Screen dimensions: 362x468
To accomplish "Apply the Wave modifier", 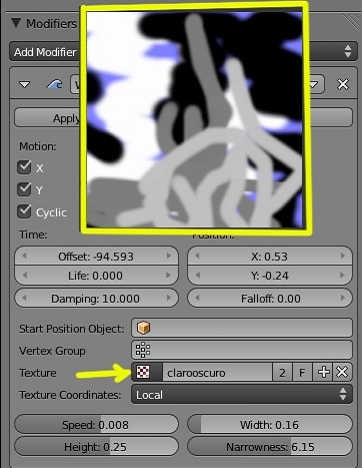I will point(48,117).
